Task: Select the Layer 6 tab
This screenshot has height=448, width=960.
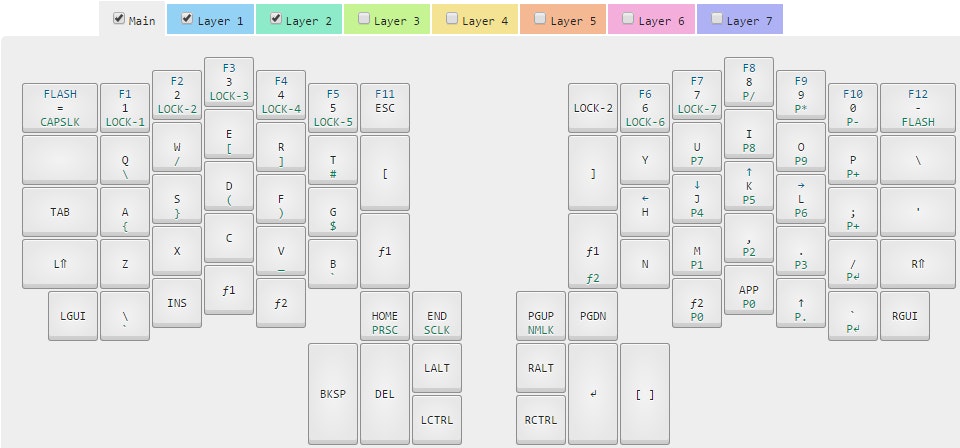Action: pos(652,20)
